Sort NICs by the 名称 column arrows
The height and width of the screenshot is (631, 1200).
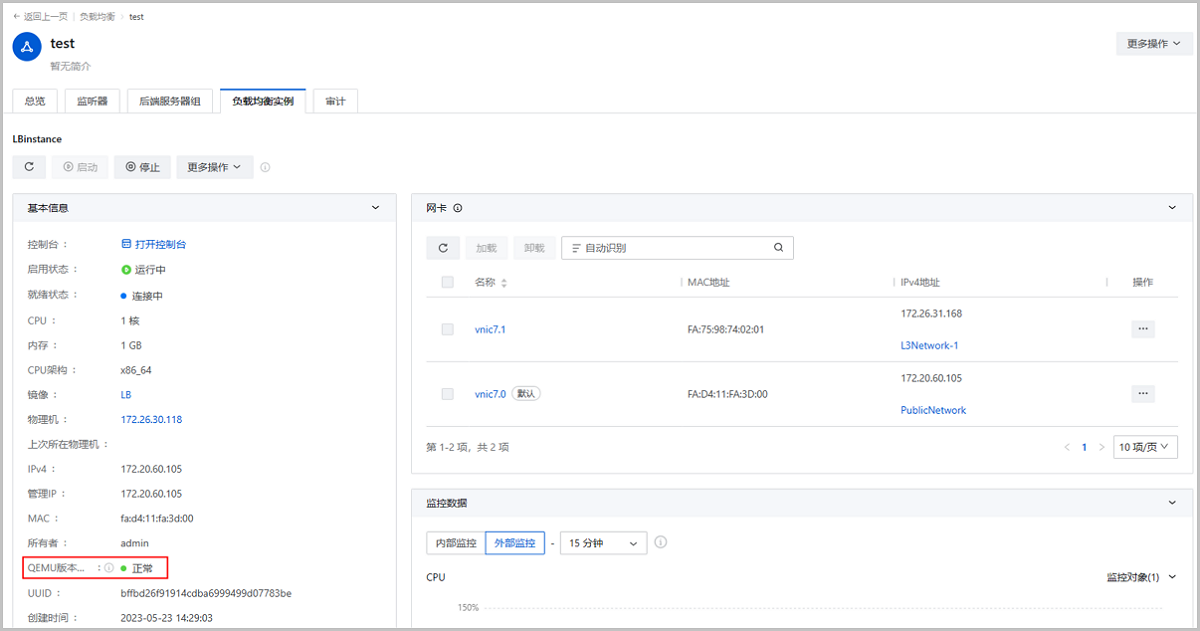click(x=504, y=283)
